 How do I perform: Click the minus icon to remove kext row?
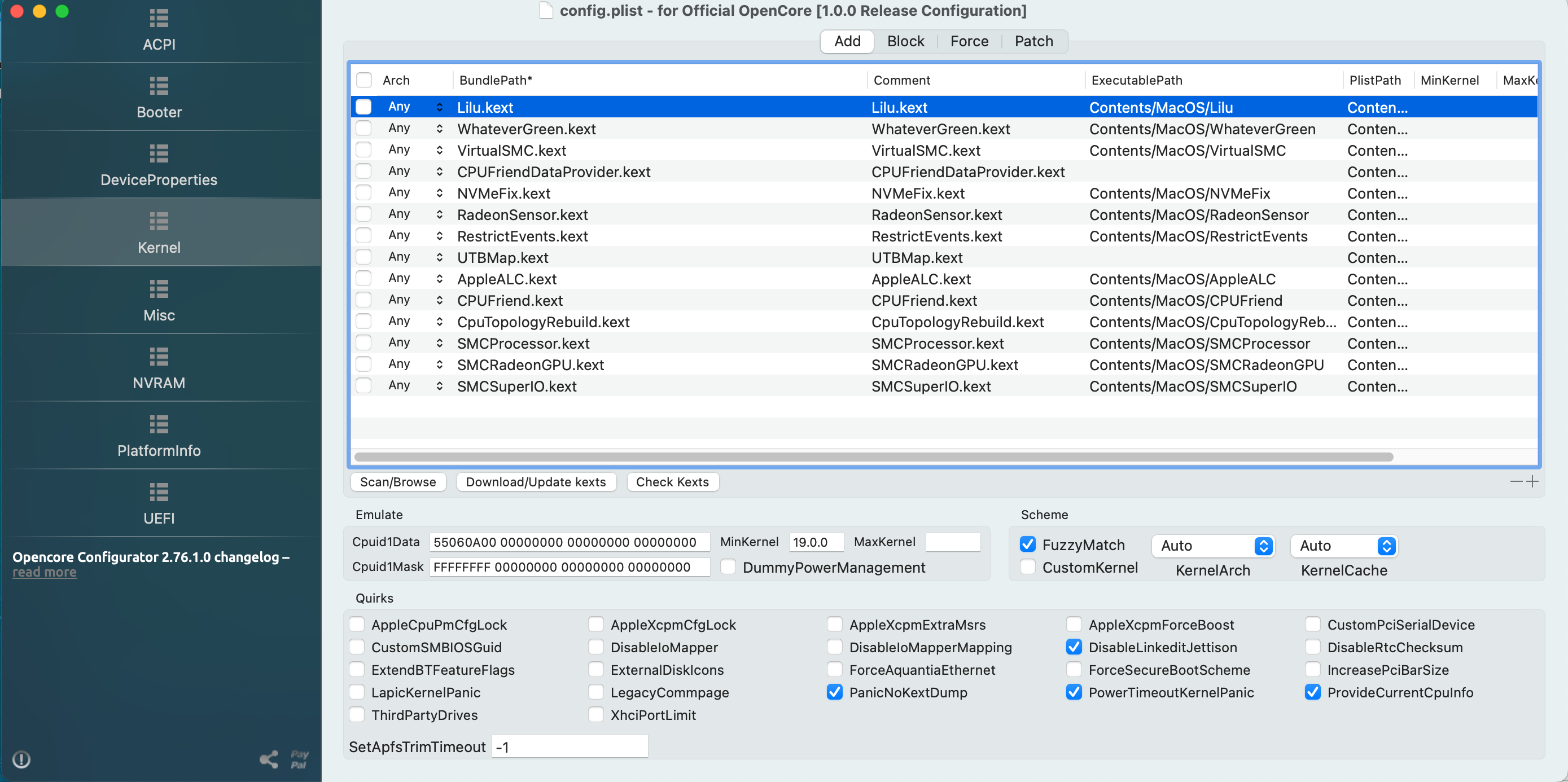[1516, 481]
